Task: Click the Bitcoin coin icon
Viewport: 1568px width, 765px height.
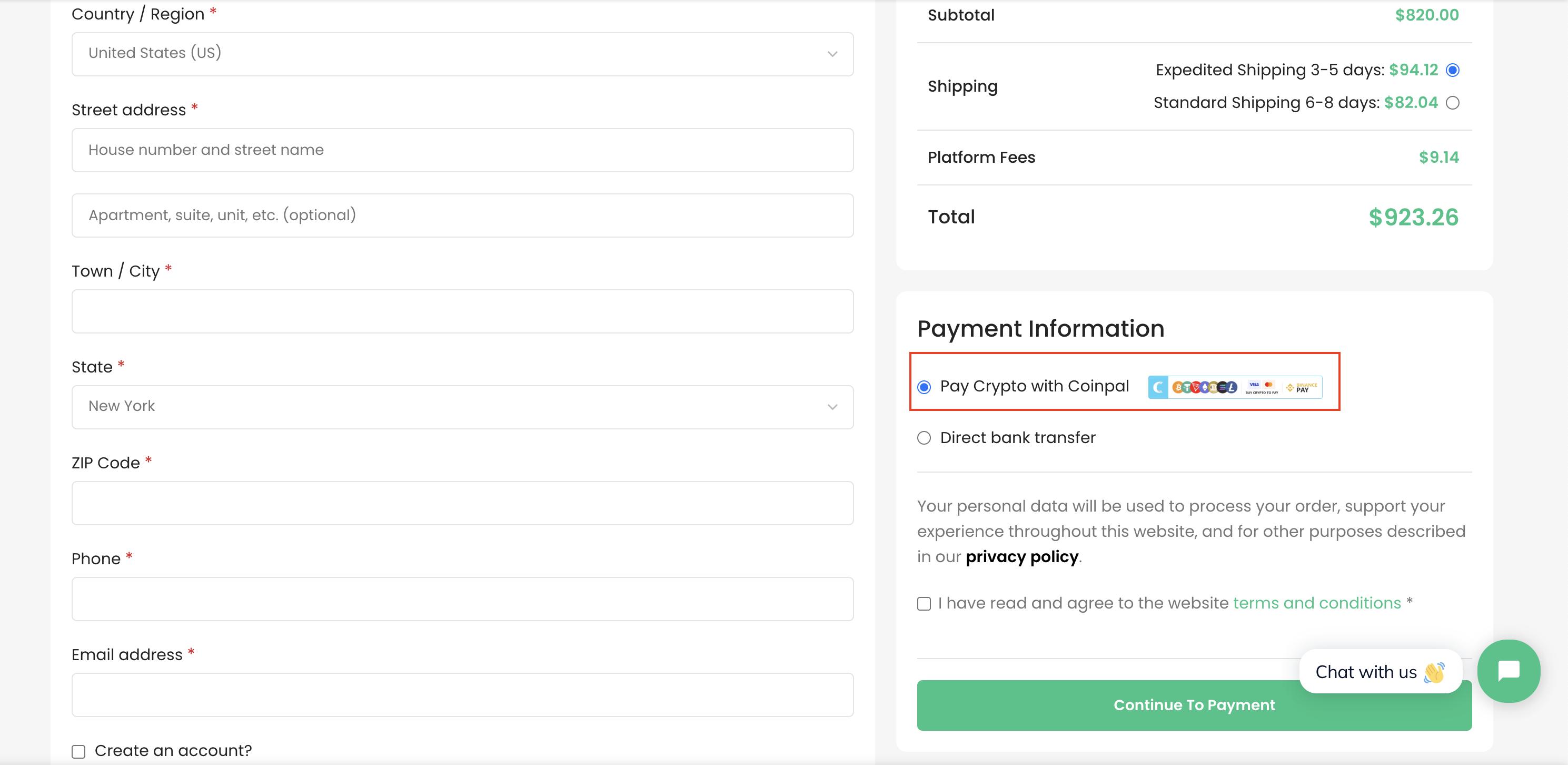Action: [x=1178, y=387]
